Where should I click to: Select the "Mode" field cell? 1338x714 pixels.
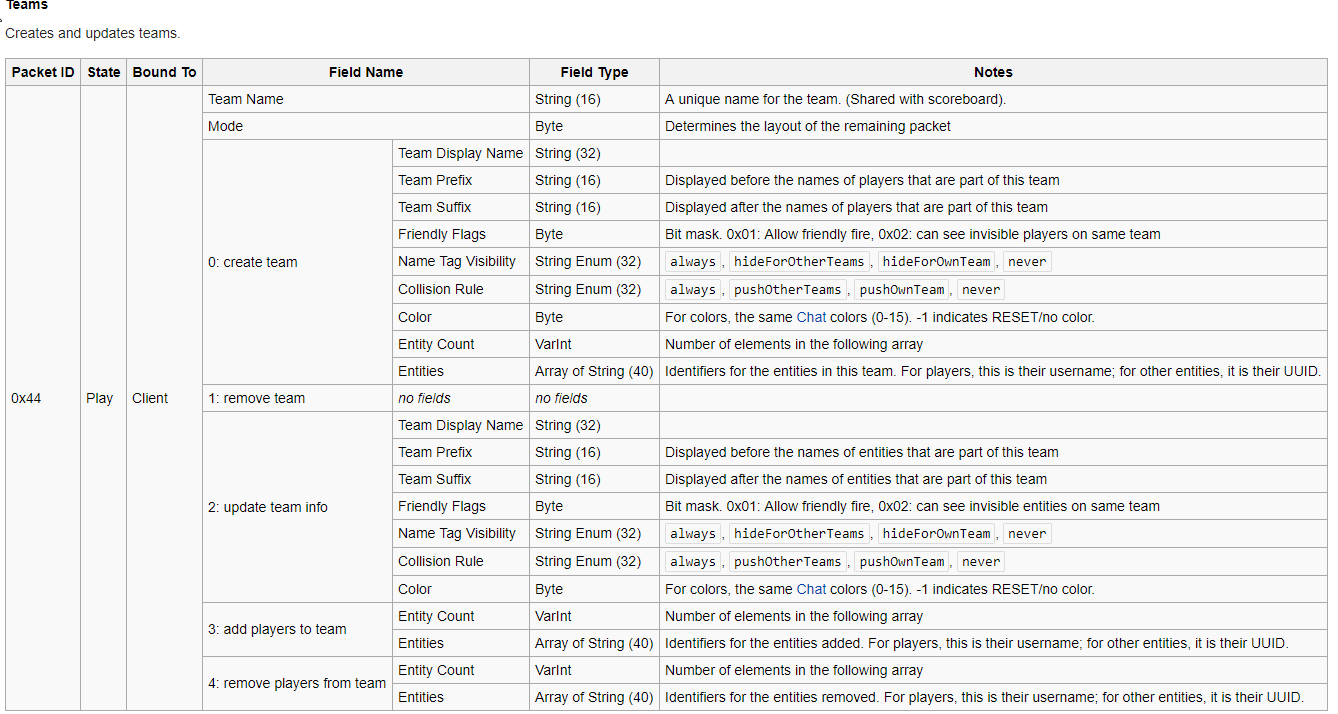(x=366, y=126)
